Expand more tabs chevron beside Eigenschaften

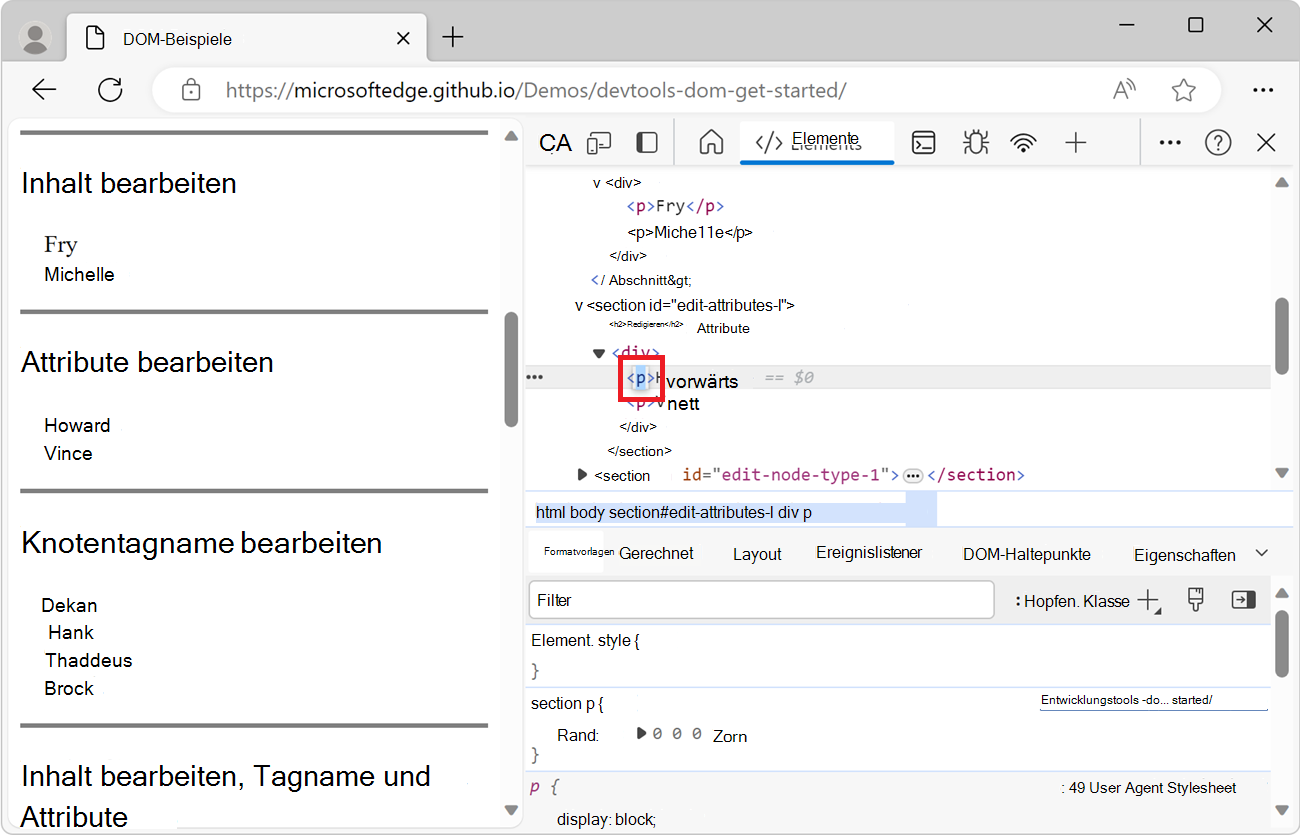coord(1262,553)
